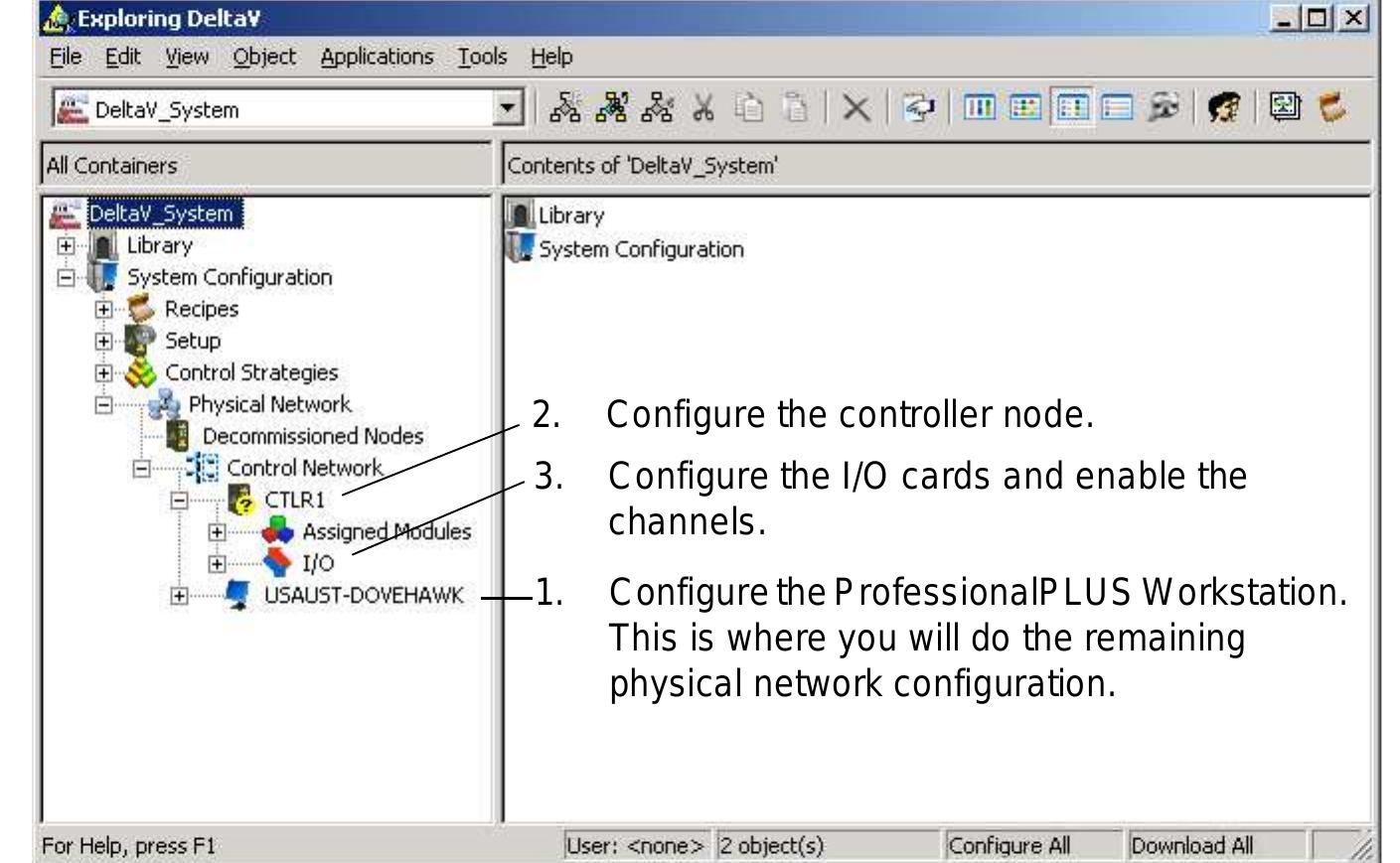Collapse the CTLR1 node
Image resolution: width=1400 pixels, height=863 pixels.
[179, 500]
